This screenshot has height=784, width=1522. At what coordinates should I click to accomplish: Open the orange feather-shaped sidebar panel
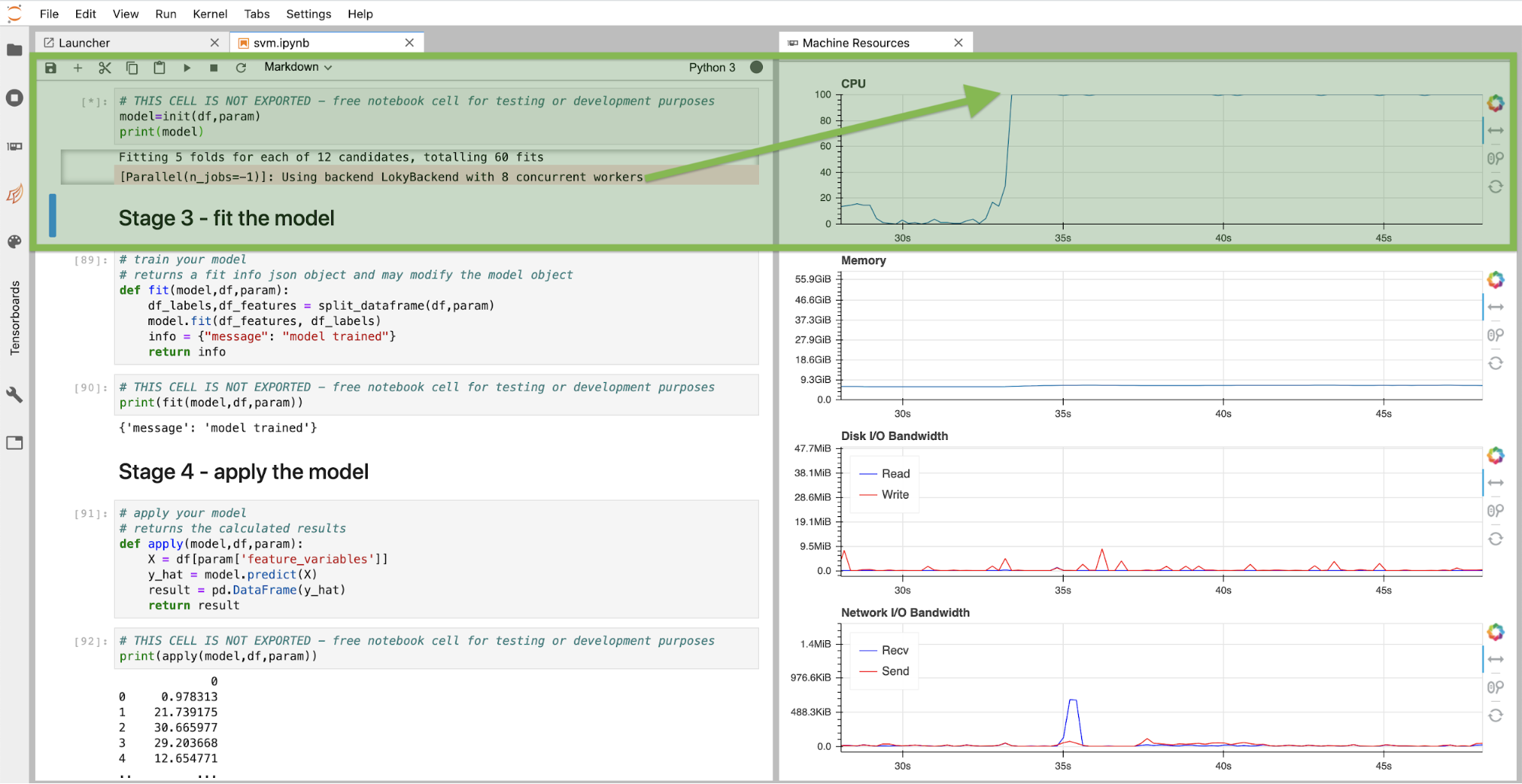coord(14,194)
